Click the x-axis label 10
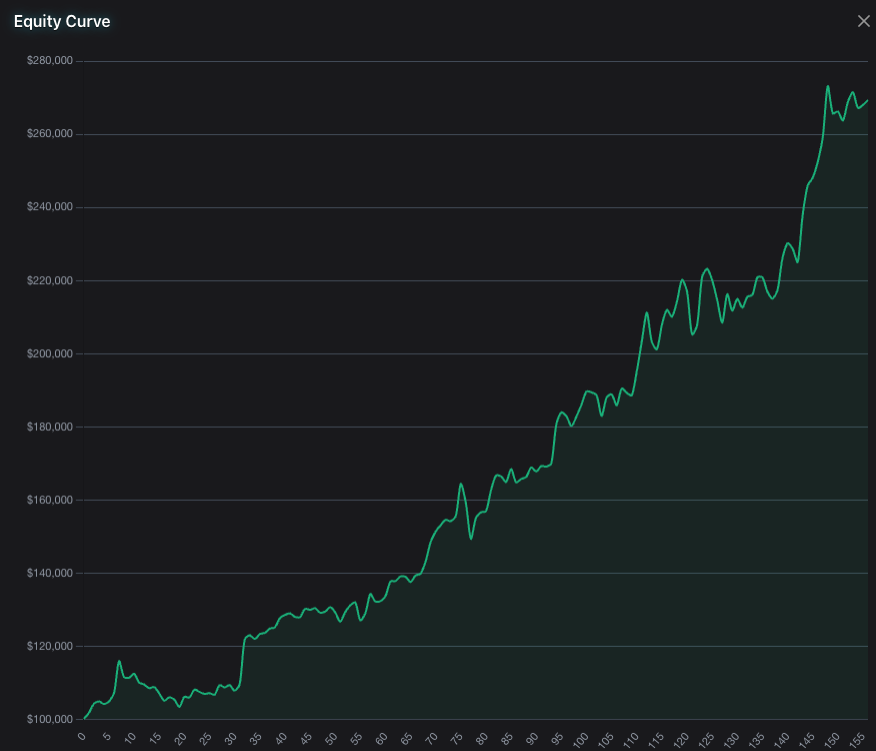The width and height of the screenshot is (876, 751). point(130,738)
